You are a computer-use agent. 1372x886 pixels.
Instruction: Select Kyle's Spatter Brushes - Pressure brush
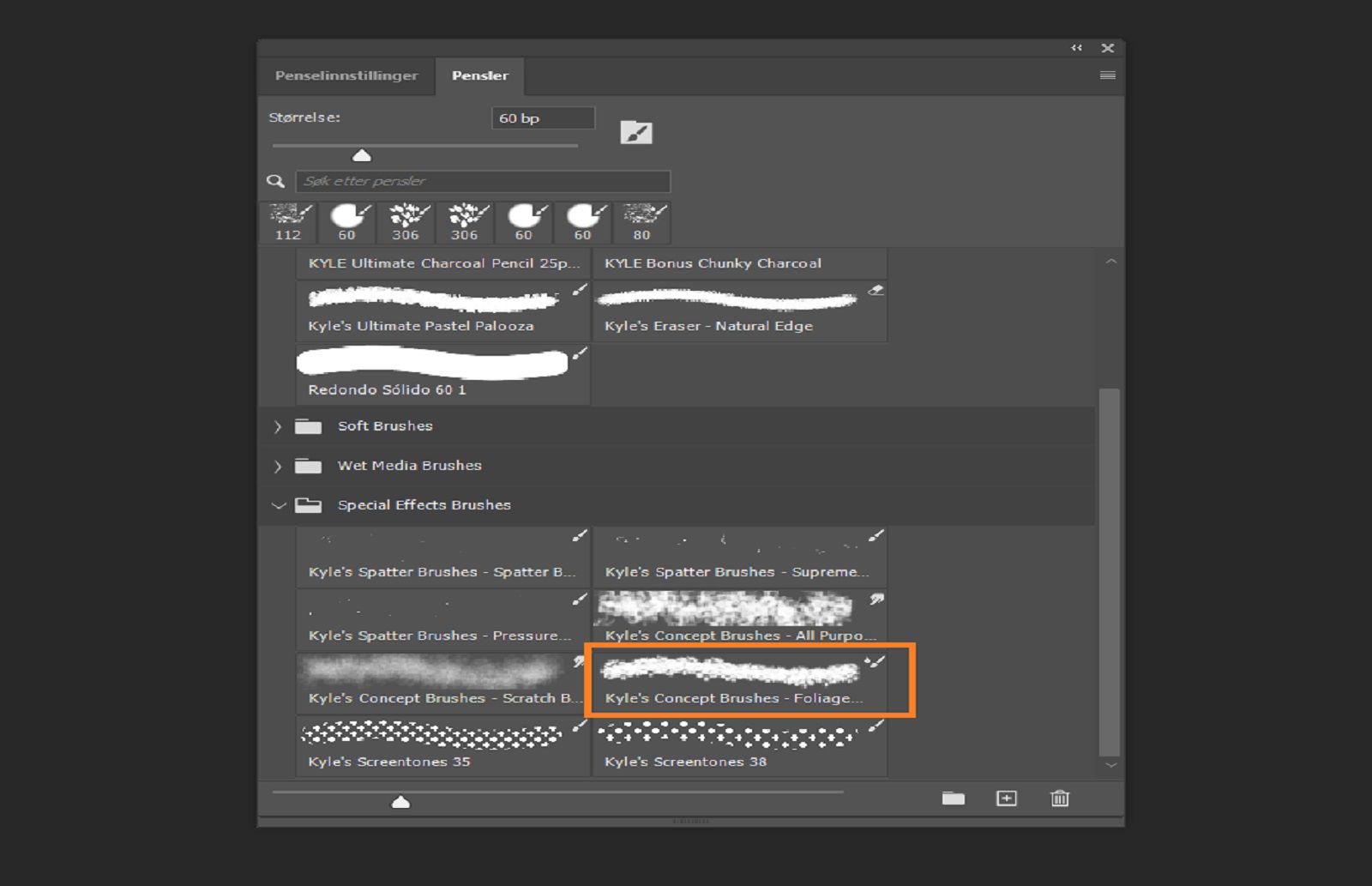pyautogui.click(x=443, y=620)
